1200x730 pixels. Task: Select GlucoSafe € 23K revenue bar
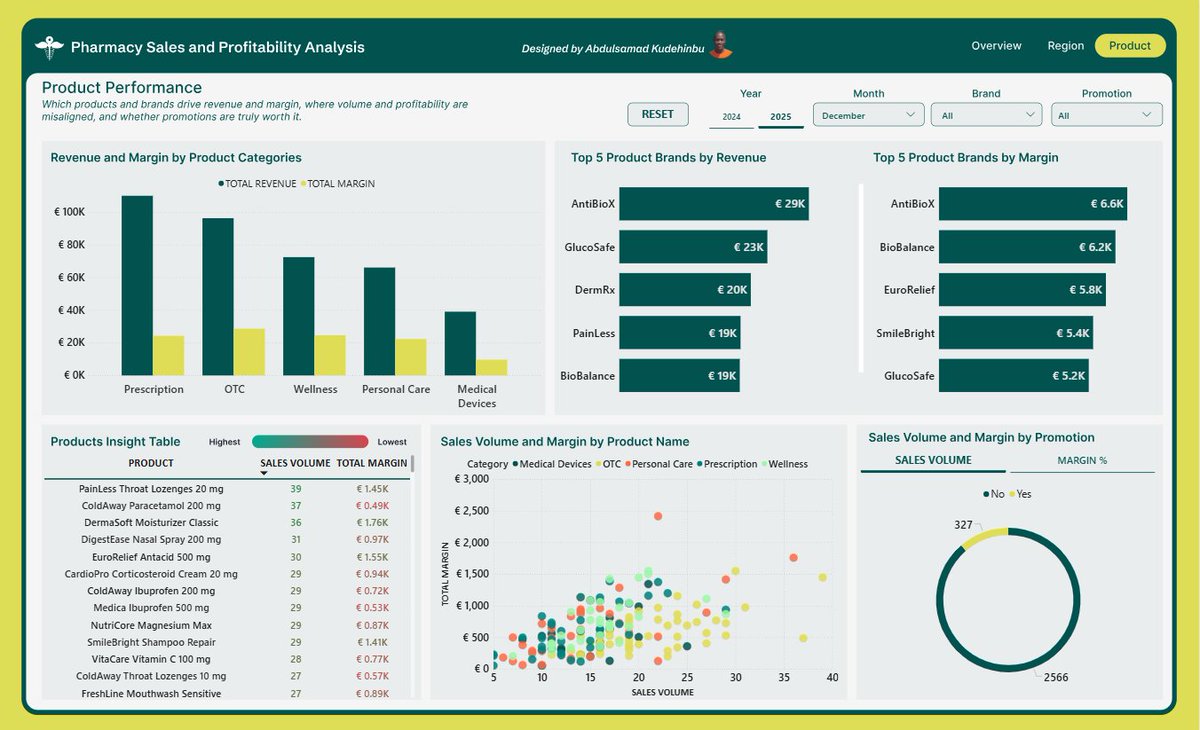click(x=694, y=247)
